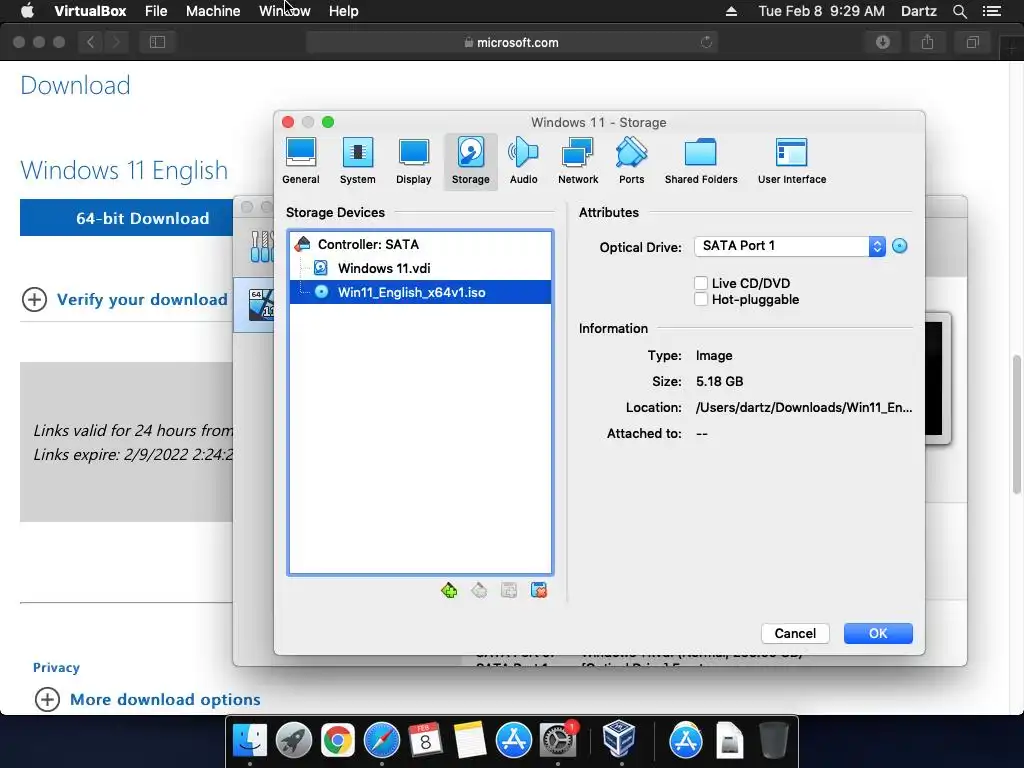Viewport: 1024px width, 768px height.
Task: Open the Privacy link on the Microsoft page
Action: (56, 667)
